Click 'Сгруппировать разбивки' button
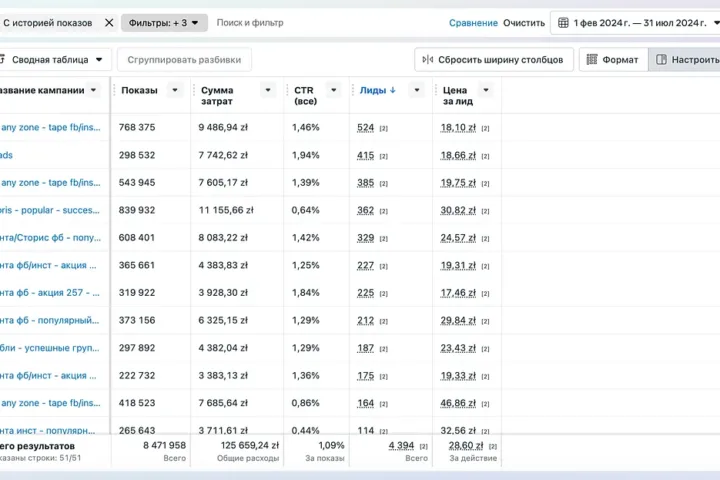This screenshot has height=480, width=720. click(x=184, y=60)
